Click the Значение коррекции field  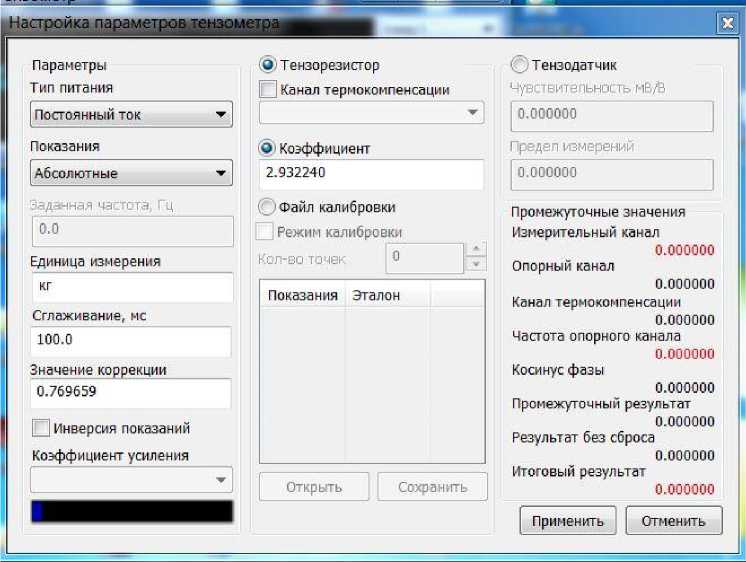point(131,393)
